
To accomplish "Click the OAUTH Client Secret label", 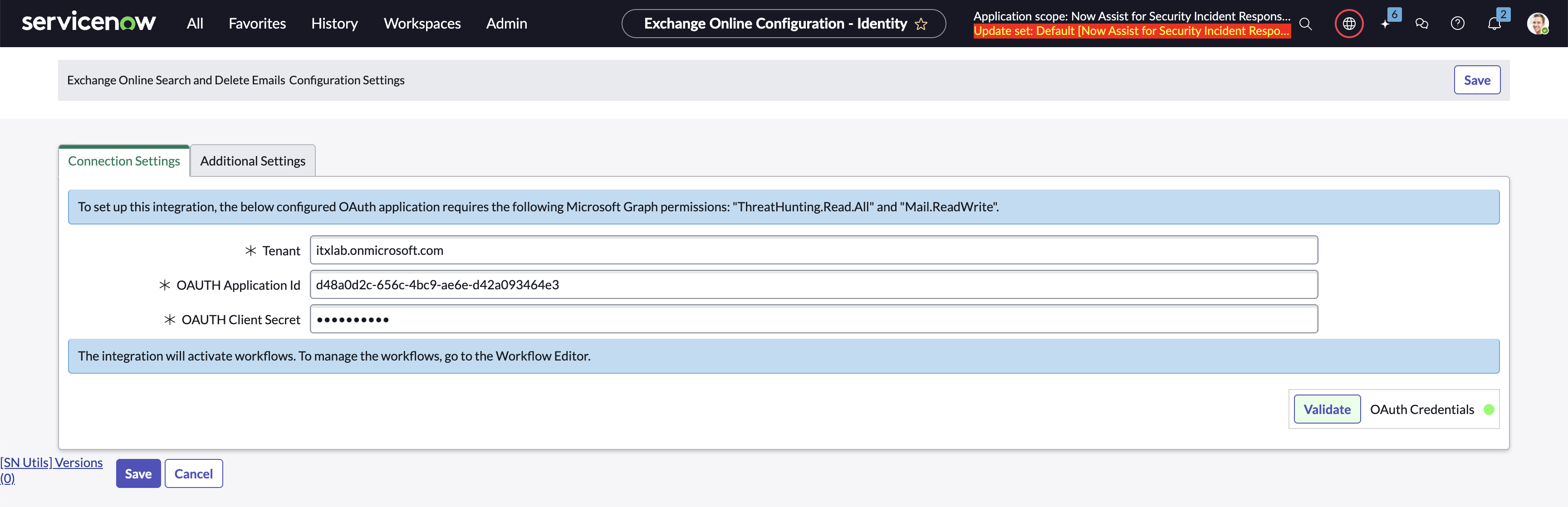I will [x=241, y=320].
